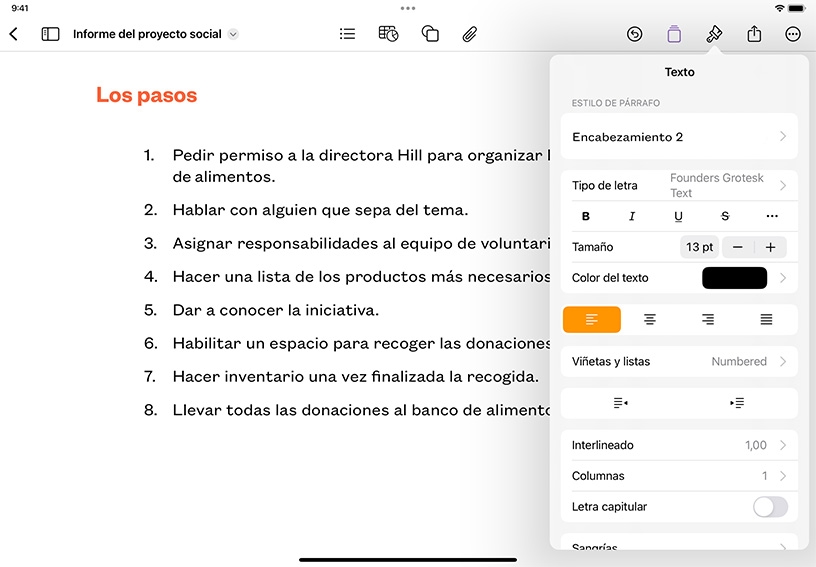The height and width of the screenshot is (567, 816).
Task: Open the Encabezamiento 2 paragraph style
Action: (679, 137)
